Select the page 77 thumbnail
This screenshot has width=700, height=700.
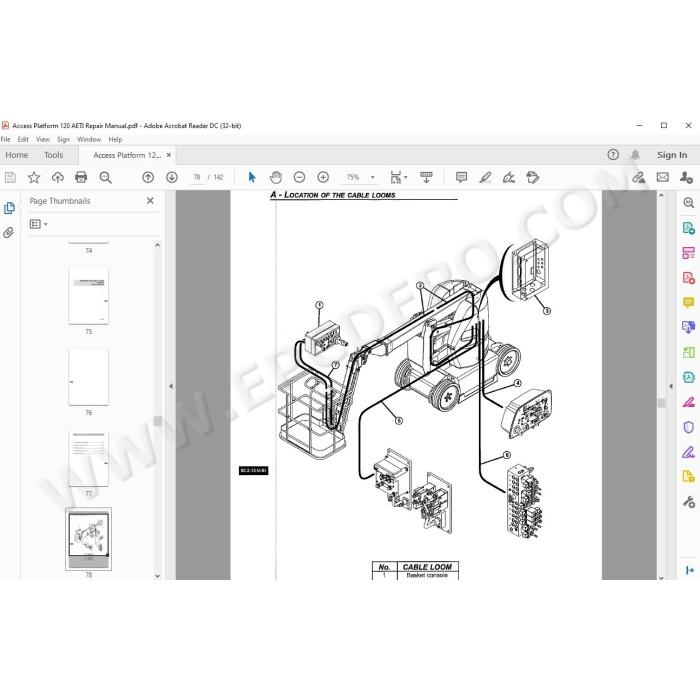tap(88, 458)
